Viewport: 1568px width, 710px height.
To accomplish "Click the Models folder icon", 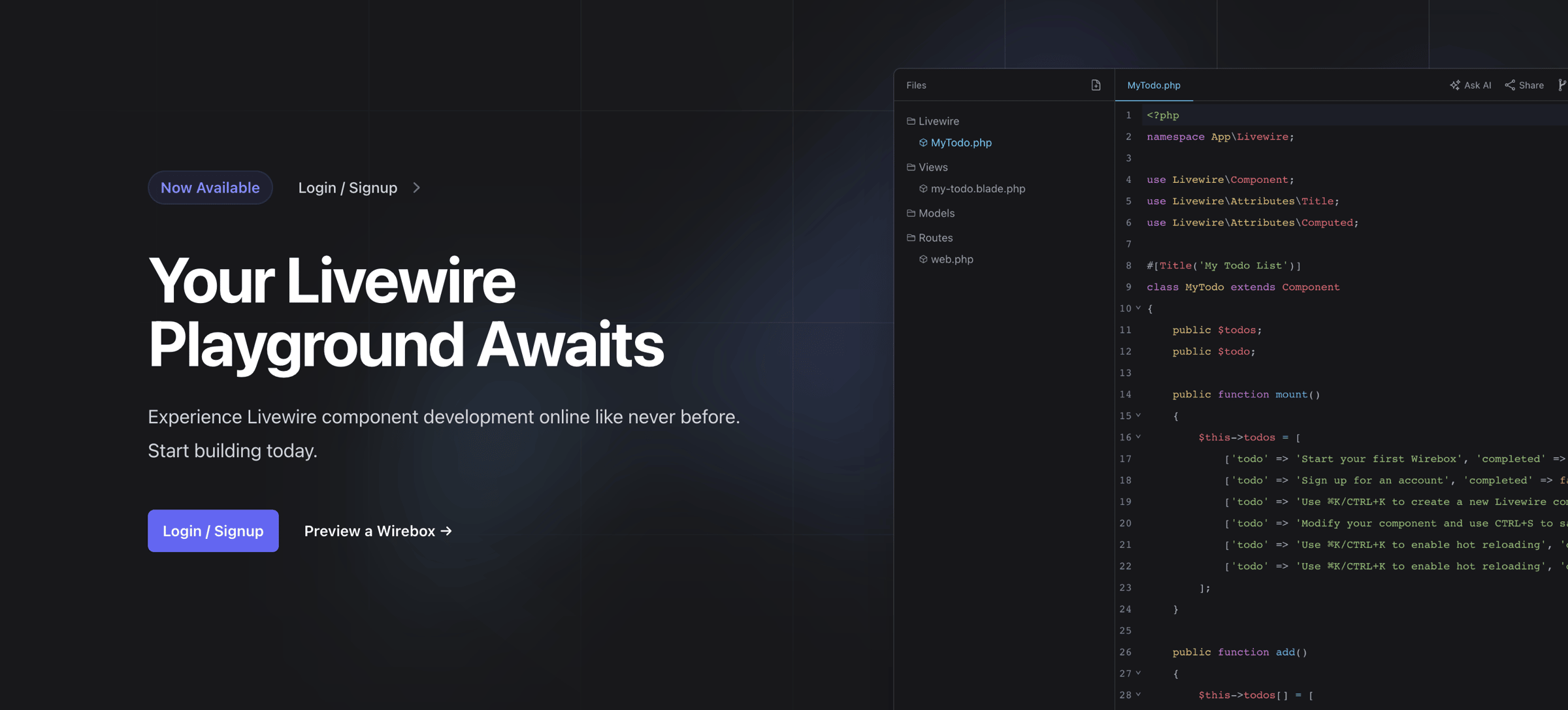I will [x=911, y=213].
